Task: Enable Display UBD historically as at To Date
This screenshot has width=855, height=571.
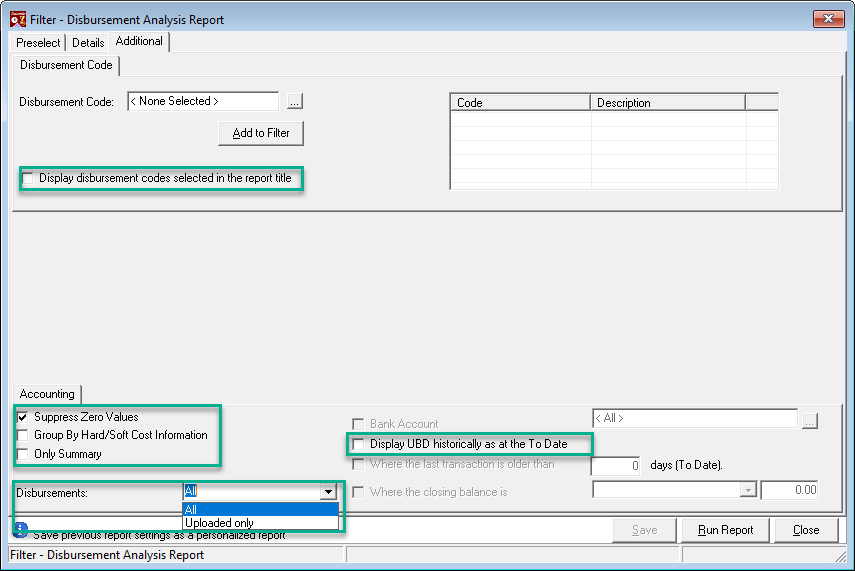Action: 358,444
